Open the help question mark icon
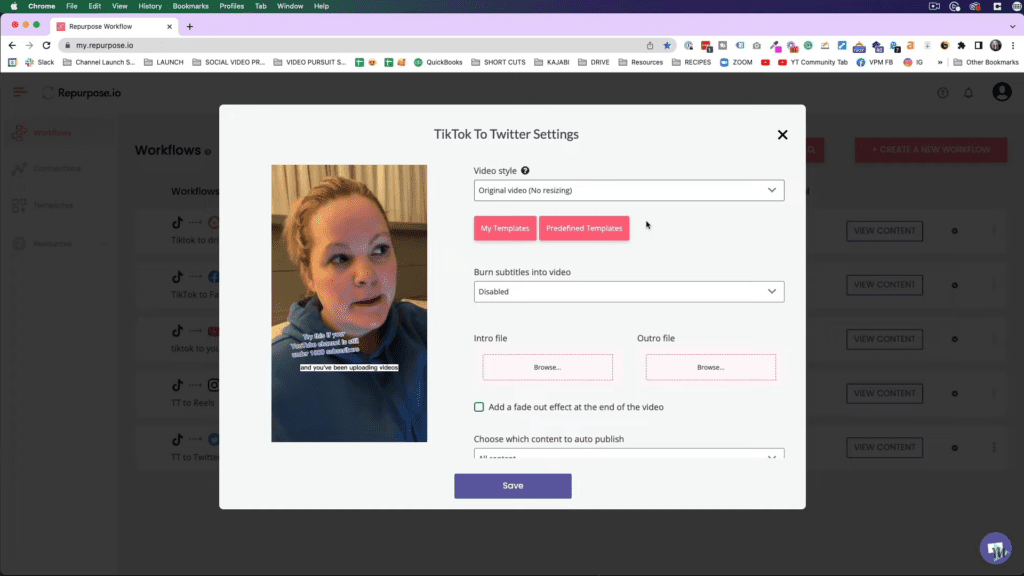This screenshot has width=1024, height=576. point(942,93)
